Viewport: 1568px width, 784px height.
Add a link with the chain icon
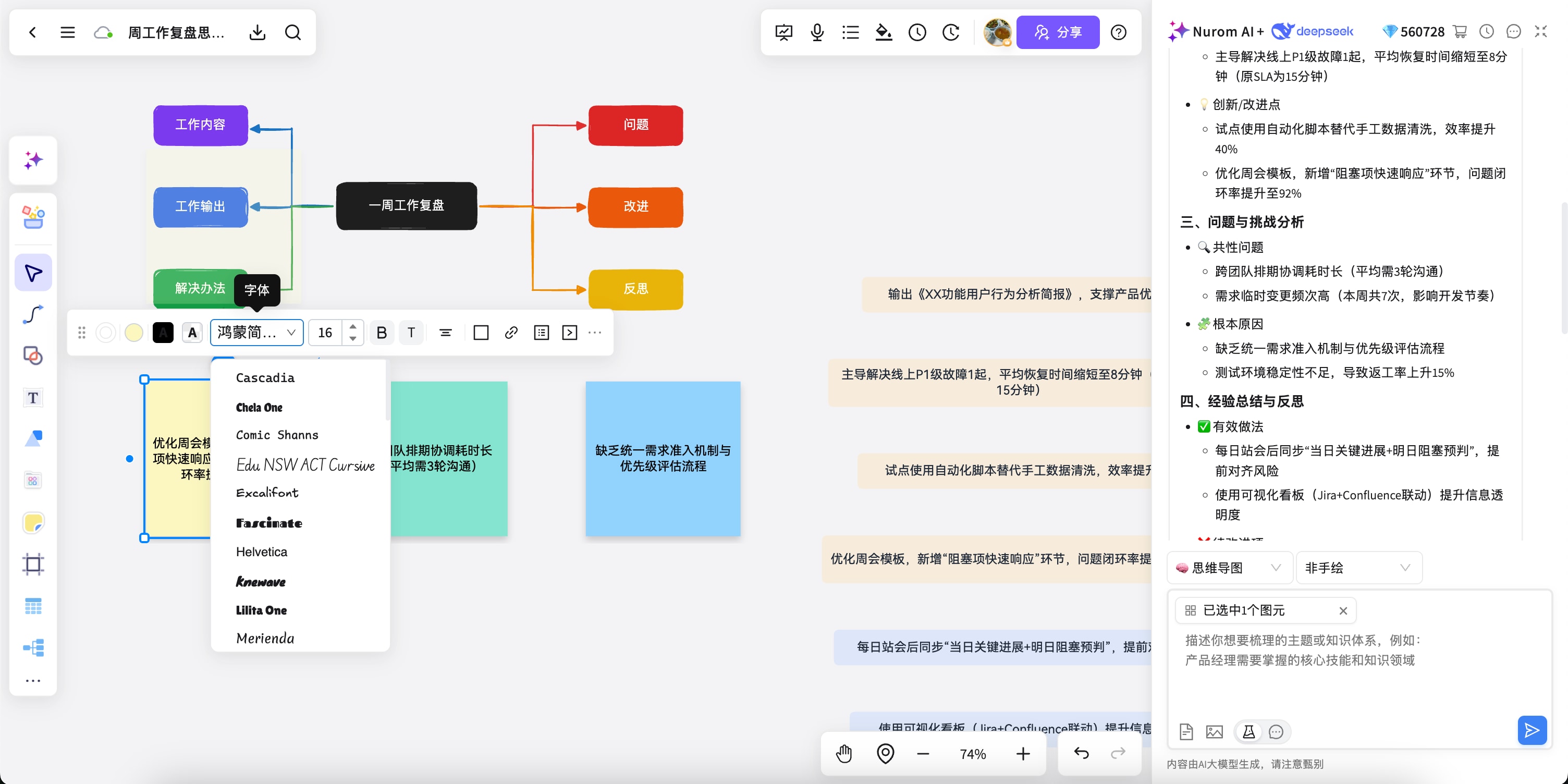(511, 333)
